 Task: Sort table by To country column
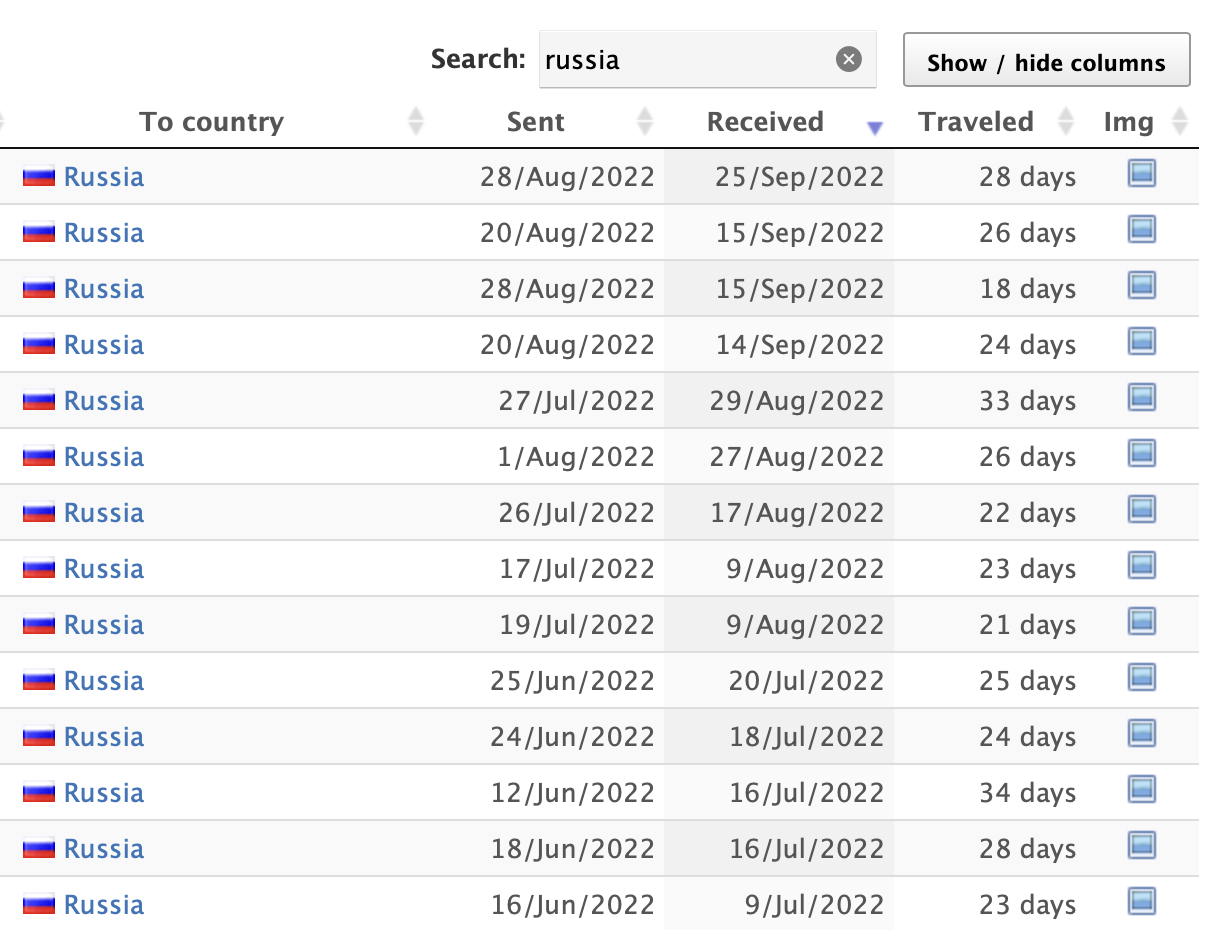[212, 122]
